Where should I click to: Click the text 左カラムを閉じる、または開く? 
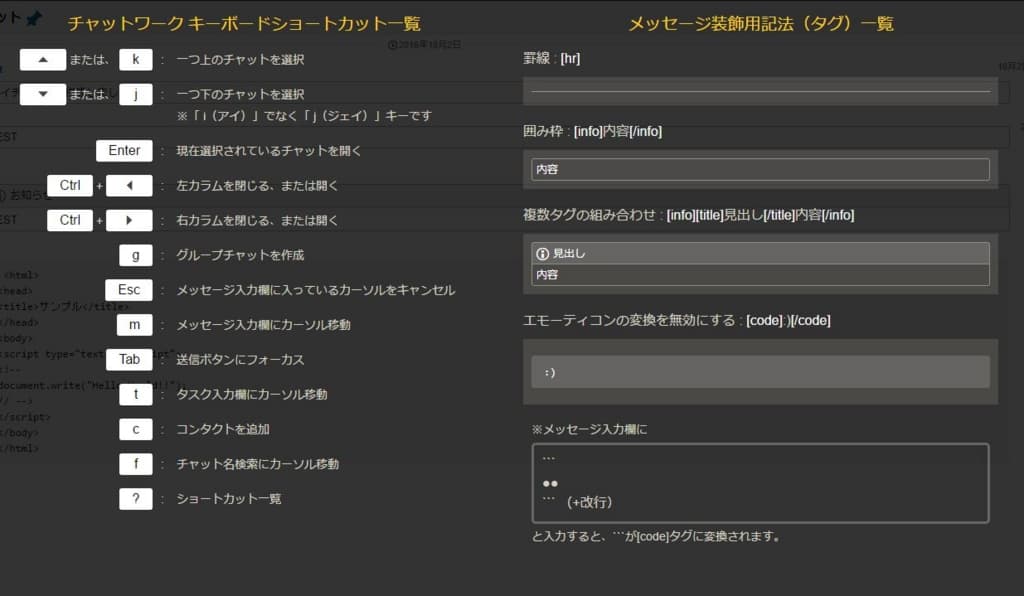(257, 185)
